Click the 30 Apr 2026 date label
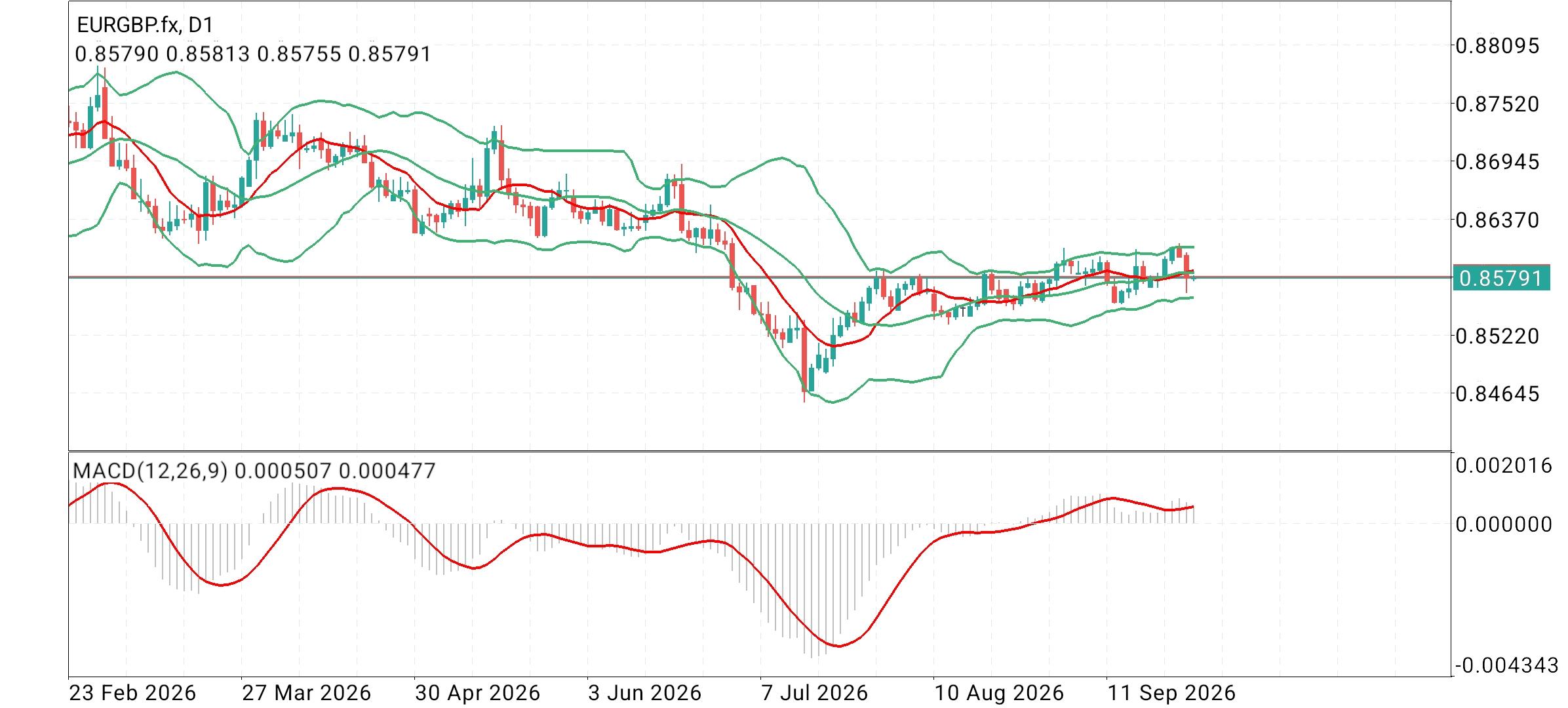 coord(477,693)
